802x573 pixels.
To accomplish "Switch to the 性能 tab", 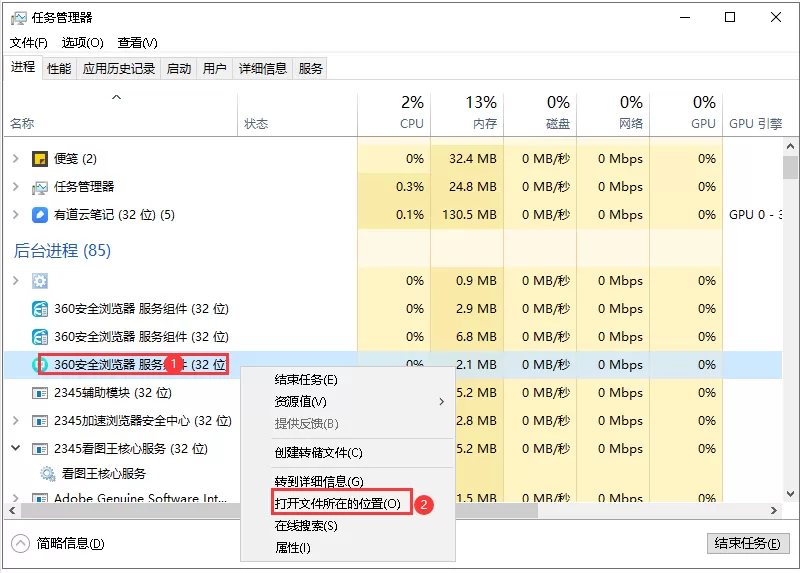I will (x=59, y=69).
